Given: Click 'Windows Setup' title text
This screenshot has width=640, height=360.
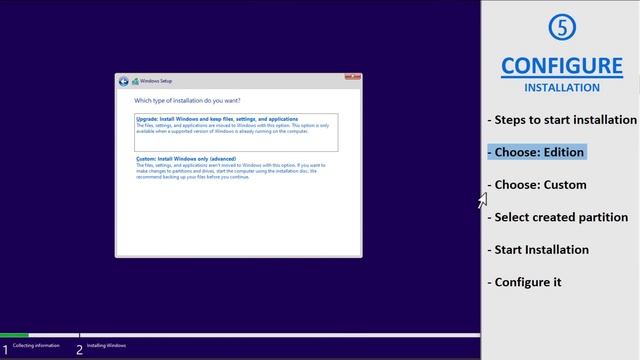Looking at the screenshot, I should point(156,81).
